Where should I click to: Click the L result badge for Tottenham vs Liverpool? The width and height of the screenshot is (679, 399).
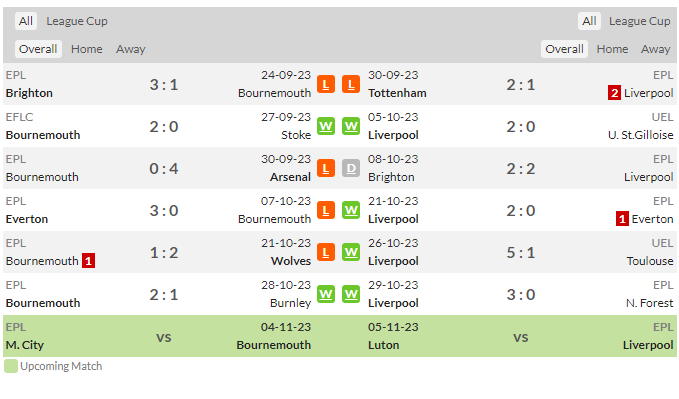(351, 84)
